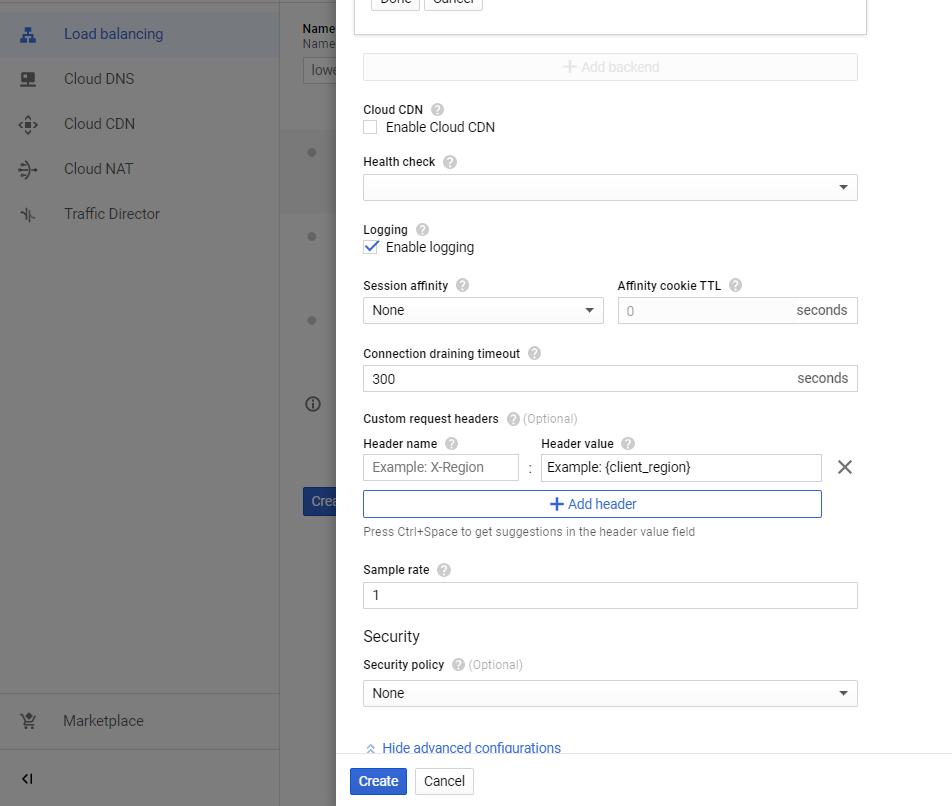
Task: Select Traffic Director in the sidebar
Action: (x=112, y=214)
